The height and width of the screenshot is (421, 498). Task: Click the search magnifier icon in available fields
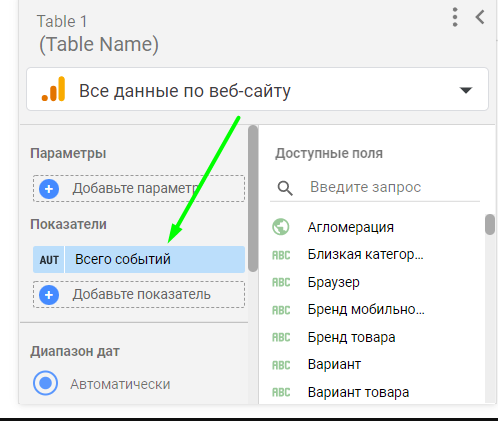pyautogui.click(x=285, y=188)
